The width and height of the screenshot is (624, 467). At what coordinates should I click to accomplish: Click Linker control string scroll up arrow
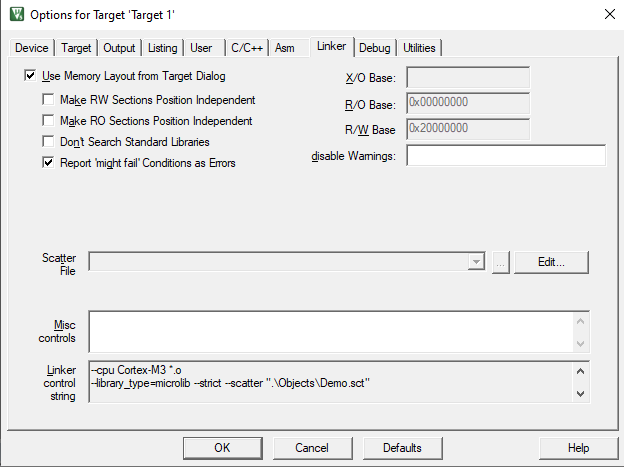tap(580, 371)
